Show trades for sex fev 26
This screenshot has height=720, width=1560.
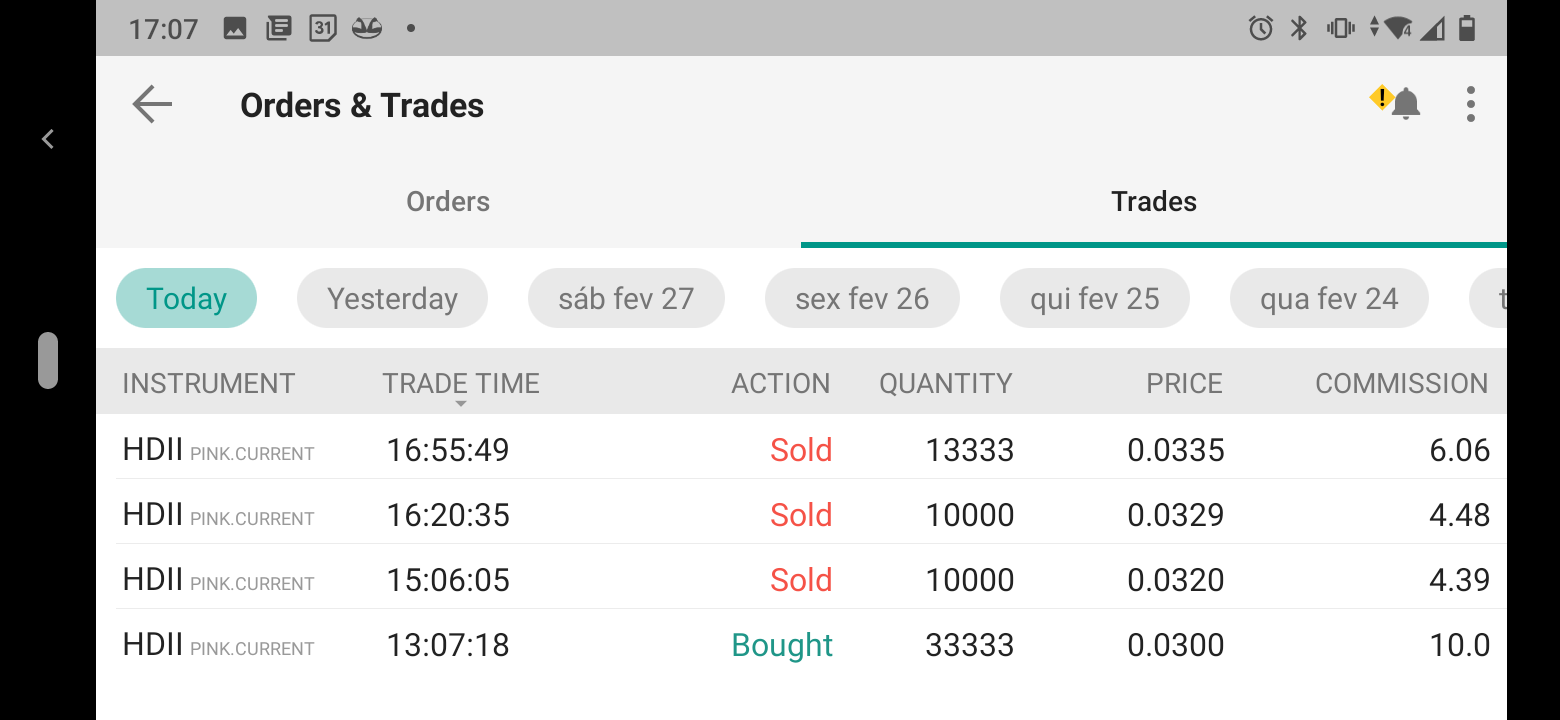pos(862,298)
